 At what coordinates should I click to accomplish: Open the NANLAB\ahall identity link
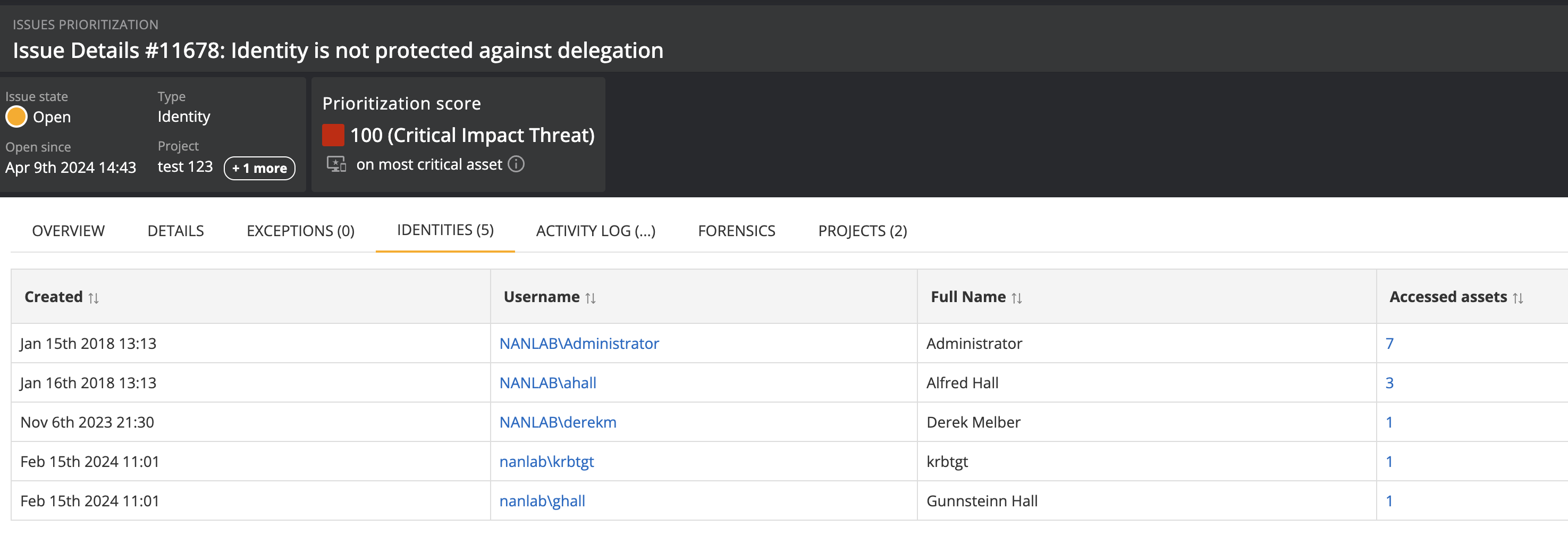547,383
